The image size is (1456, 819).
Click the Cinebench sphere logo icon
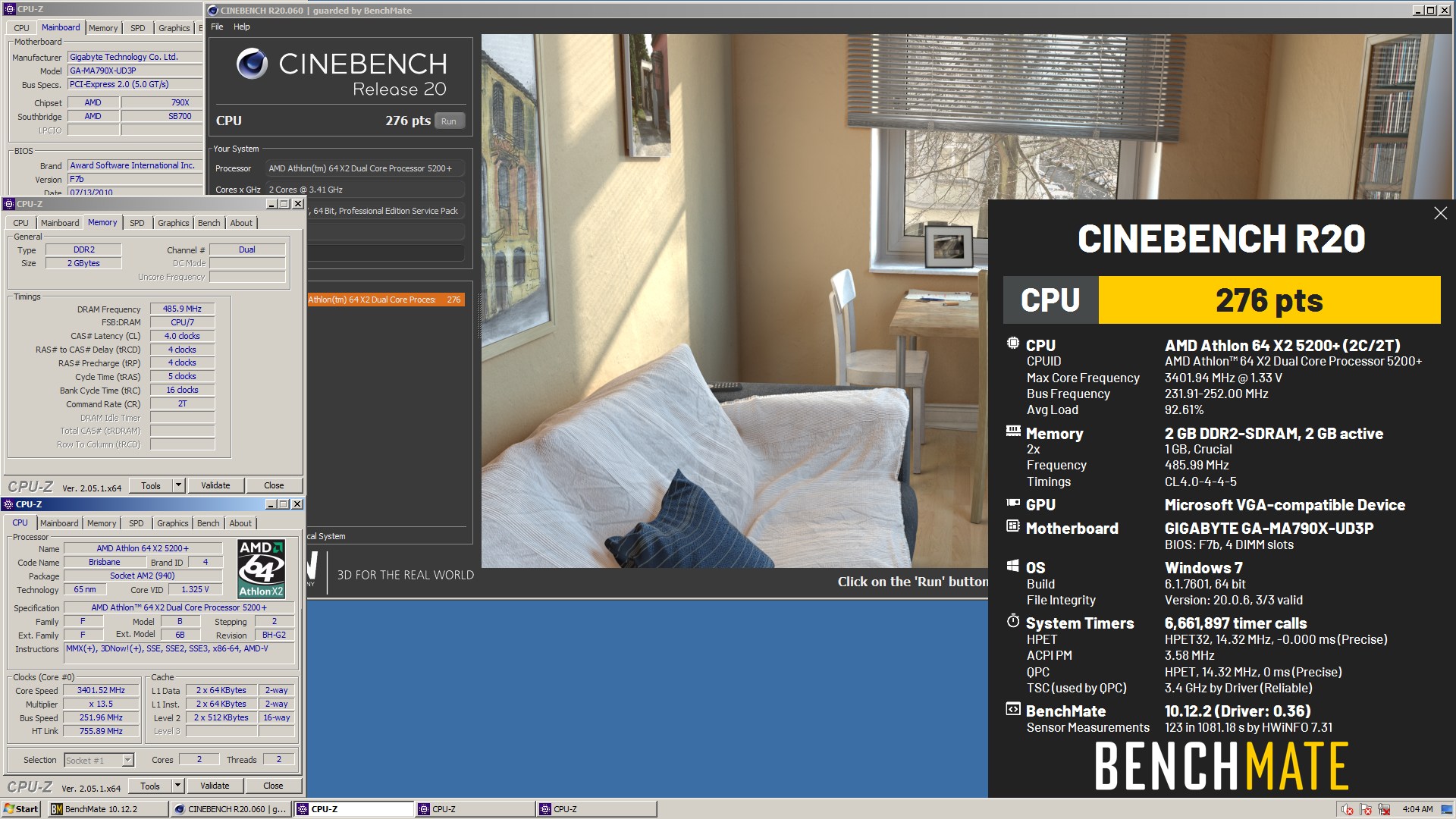point(252,64)
